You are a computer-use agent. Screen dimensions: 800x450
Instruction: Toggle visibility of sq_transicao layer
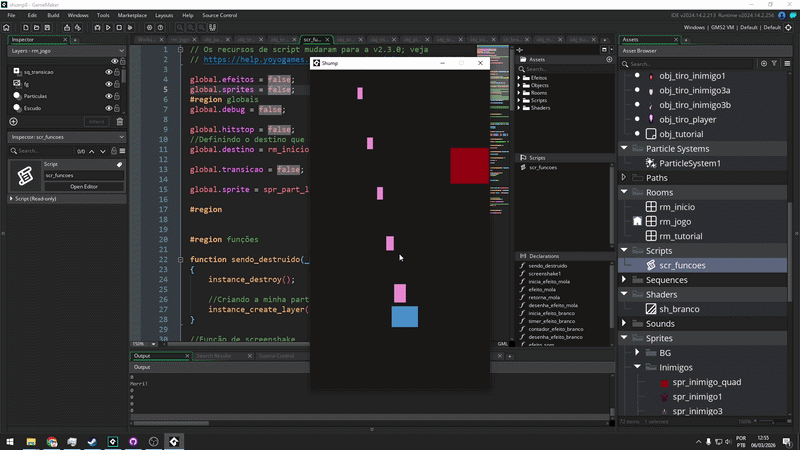[x=108, y=72]
